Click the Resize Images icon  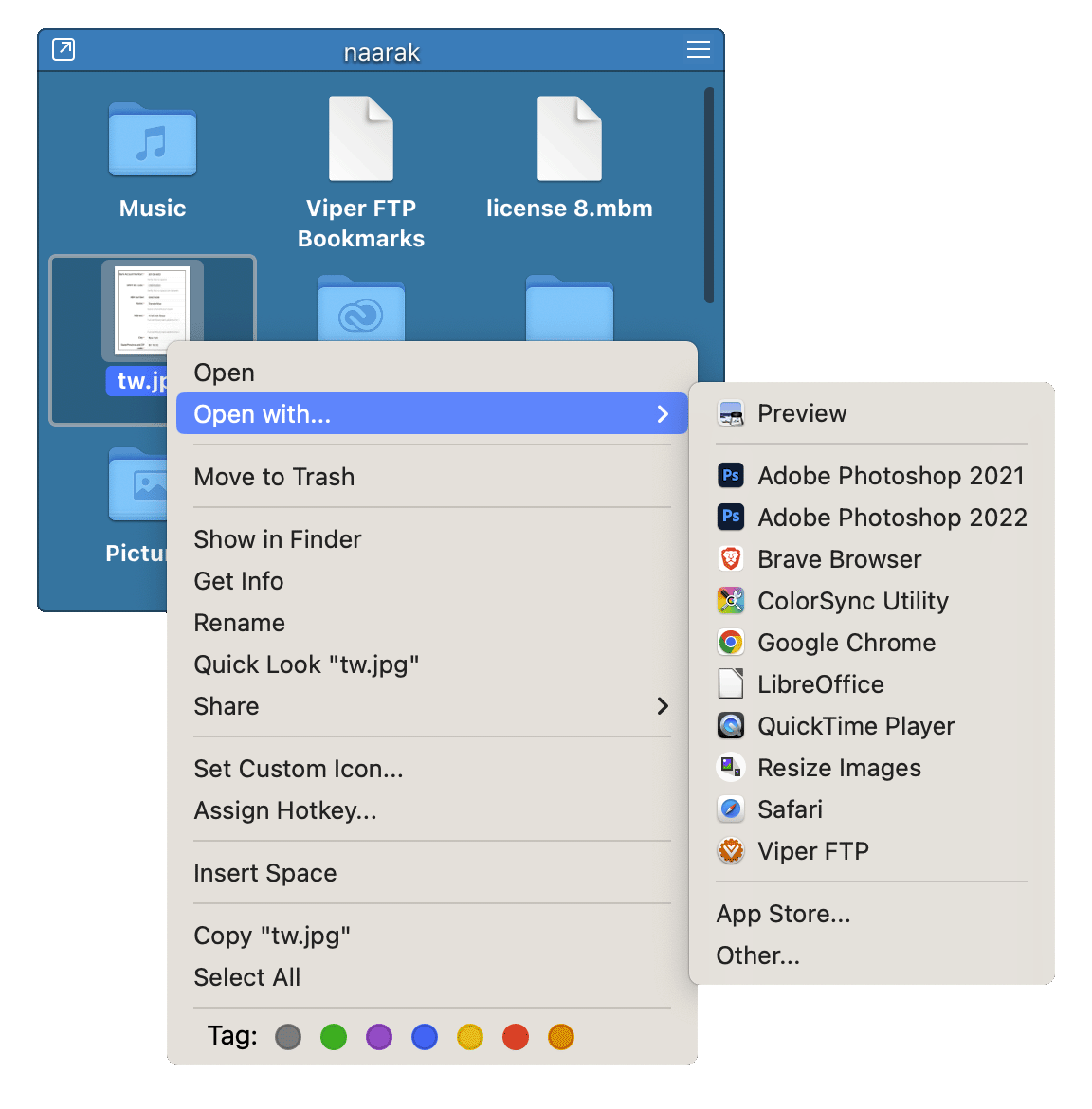tap(731, 768)
